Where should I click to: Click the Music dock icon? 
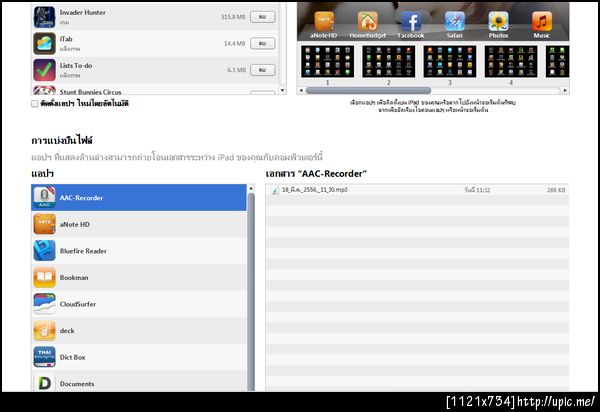tap(542, 21)
